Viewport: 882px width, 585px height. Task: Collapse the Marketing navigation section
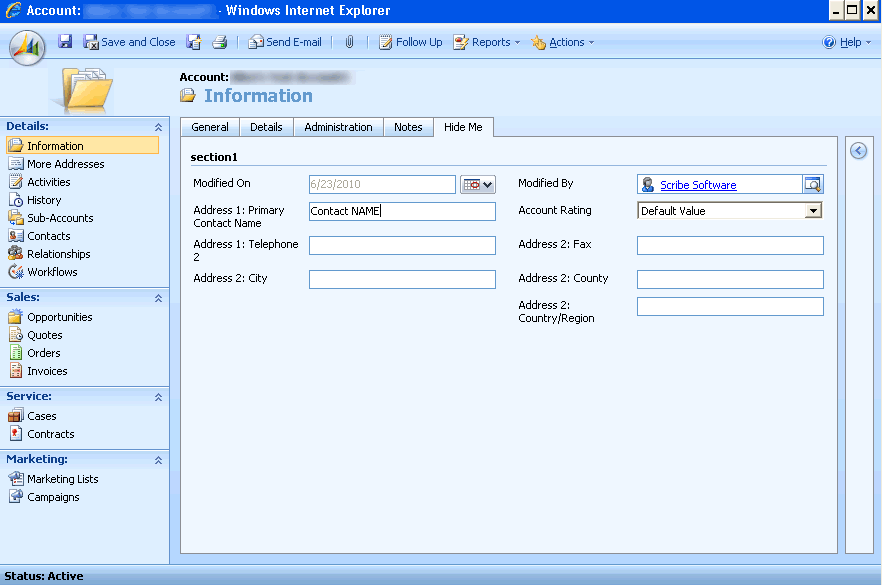click(x=158, y=460)
